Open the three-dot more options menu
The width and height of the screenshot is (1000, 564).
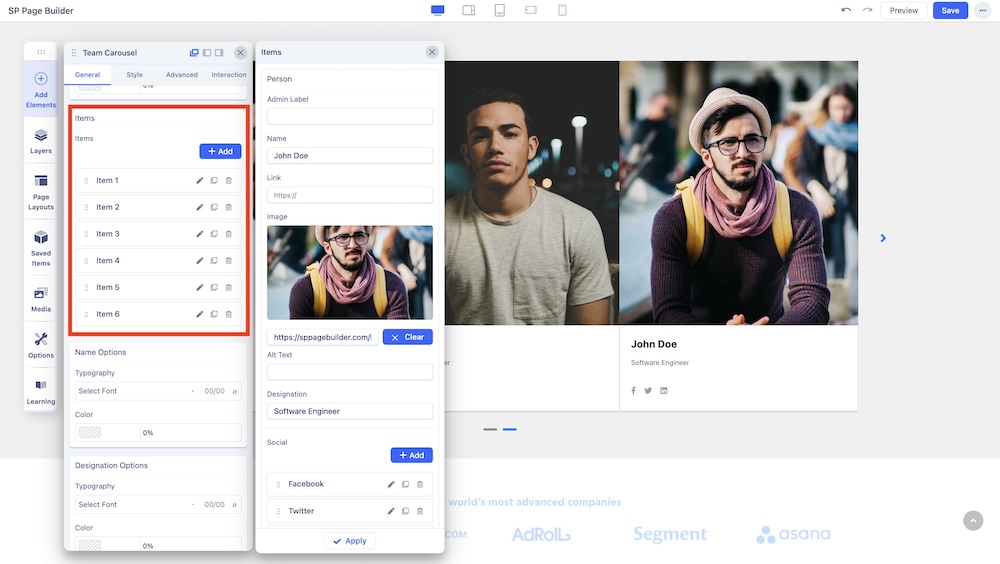tap(982, 11)
